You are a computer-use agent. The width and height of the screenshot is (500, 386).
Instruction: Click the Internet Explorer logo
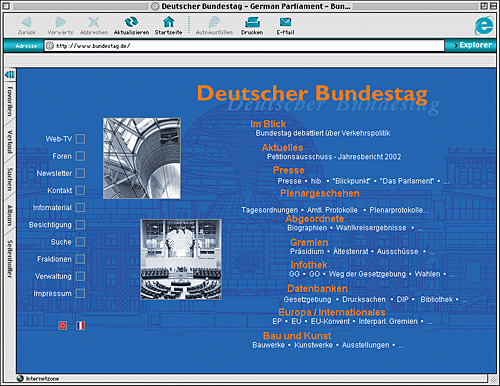484,25
